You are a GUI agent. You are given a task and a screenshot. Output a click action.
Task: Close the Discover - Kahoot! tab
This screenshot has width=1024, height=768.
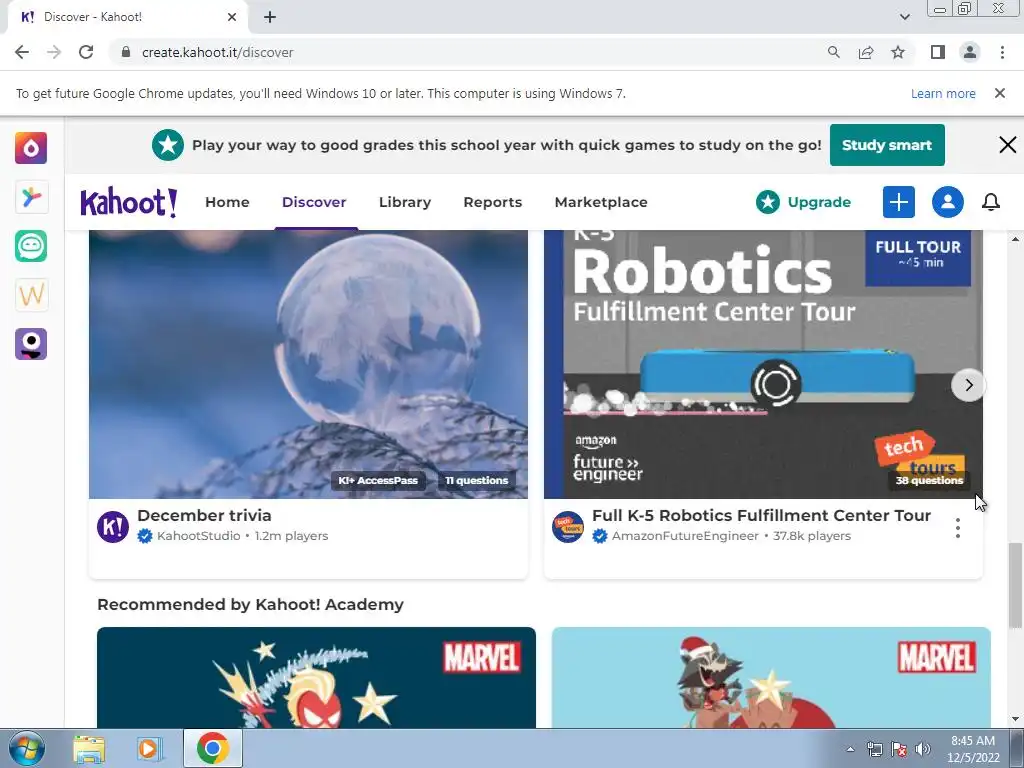coord(232,17)
